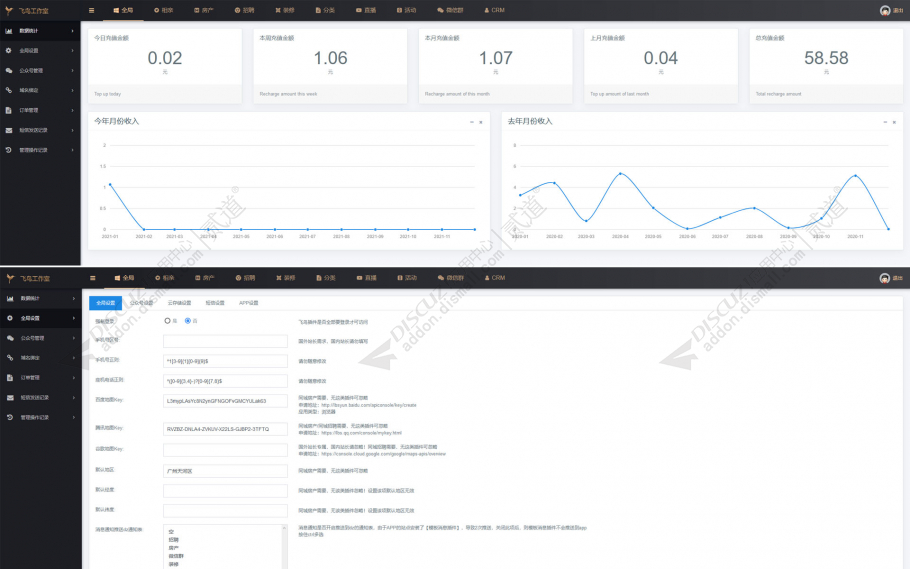Open CRM in lower settings top navigation

point(495,278)
